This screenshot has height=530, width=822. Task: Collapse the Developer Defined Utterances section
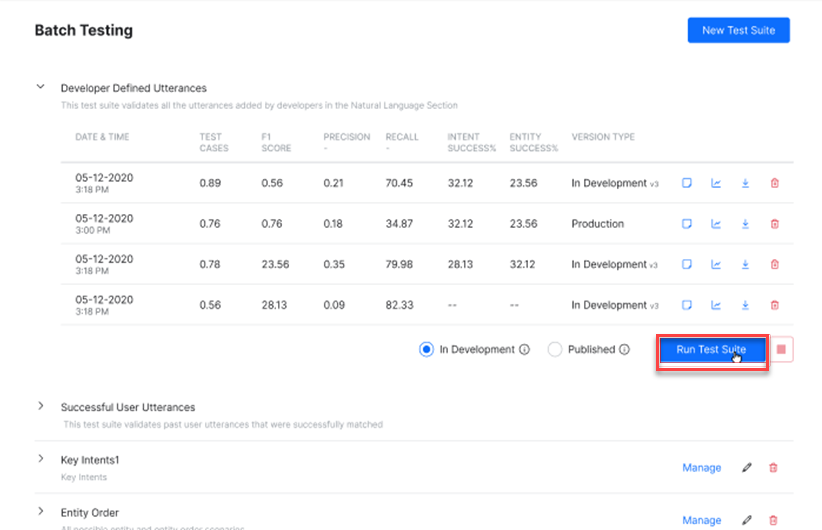tap(41, 88)
